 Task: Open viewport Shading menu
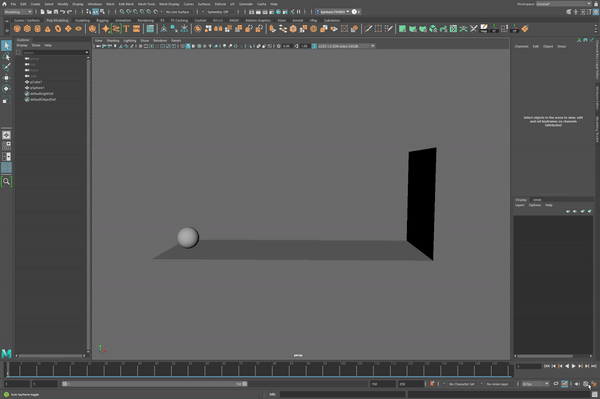(x=113, y=40)
